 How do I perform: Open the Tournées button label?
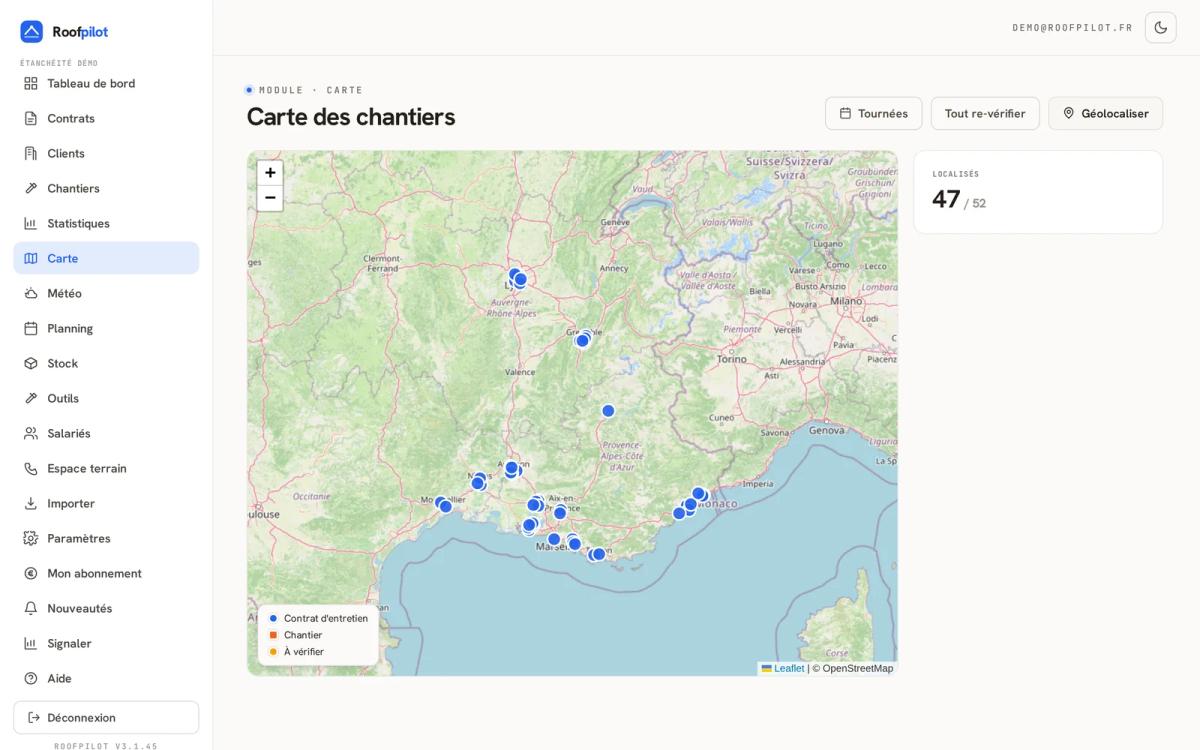(883, 113)
